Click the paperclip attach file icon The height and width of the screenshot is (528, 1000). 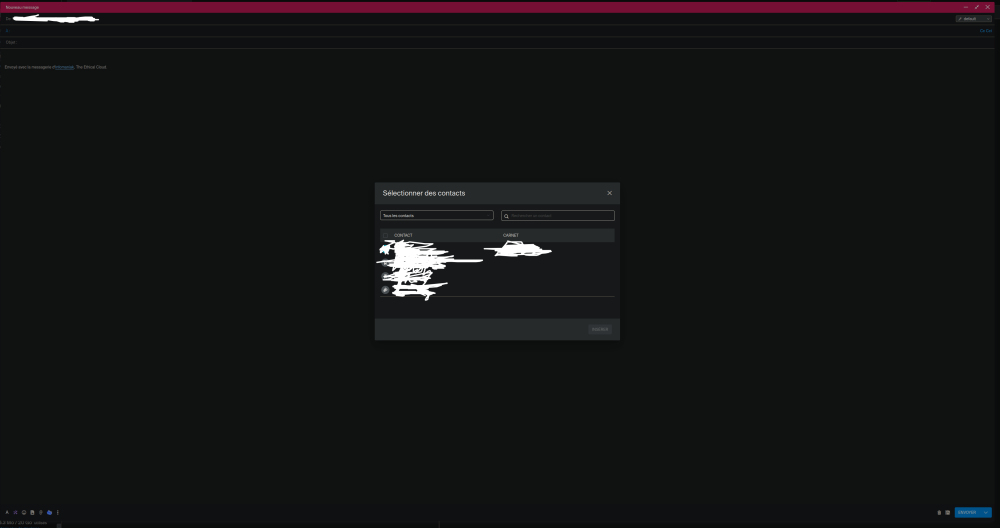tap(40, 512)
